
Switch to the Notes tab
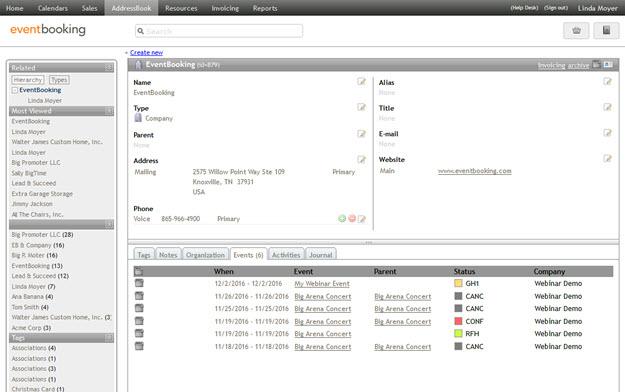168,254
